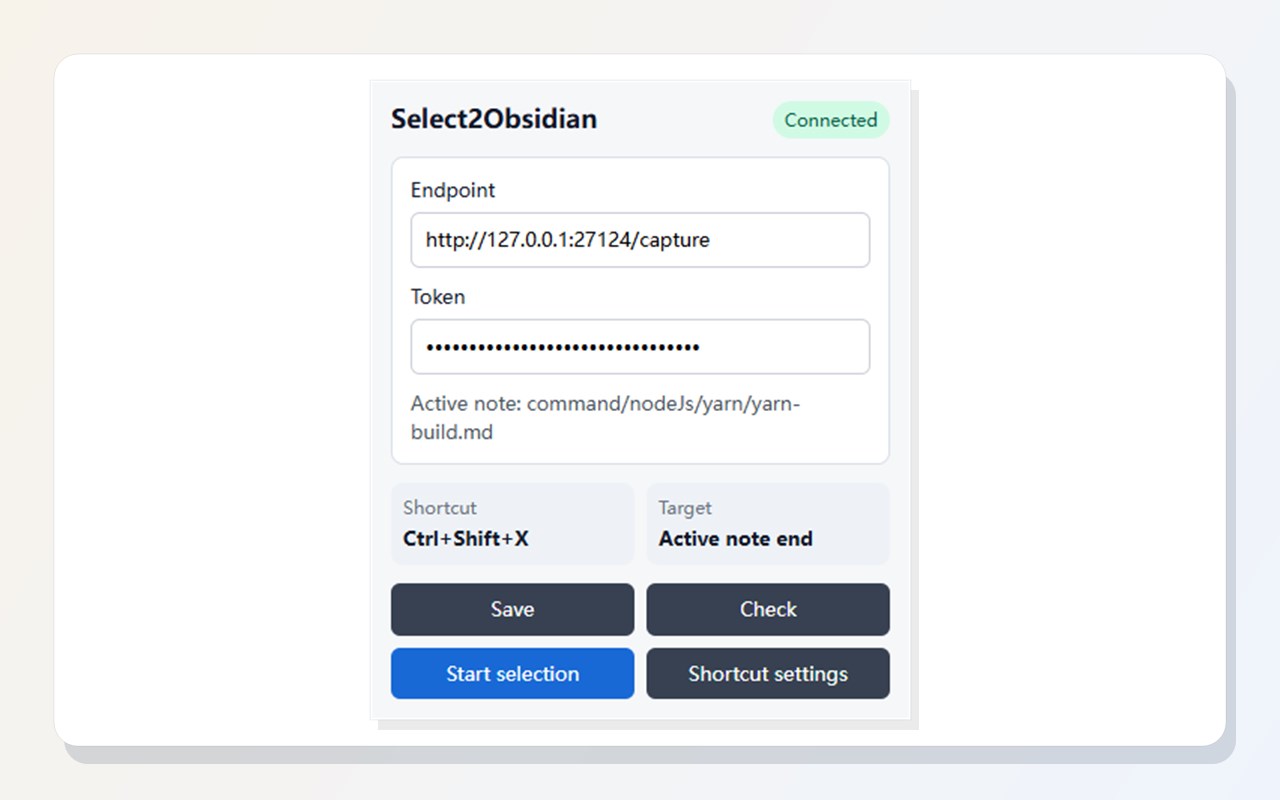This screenshot has height=800, width=1280.
Task: Click the Save button
Action: (512, 609)
